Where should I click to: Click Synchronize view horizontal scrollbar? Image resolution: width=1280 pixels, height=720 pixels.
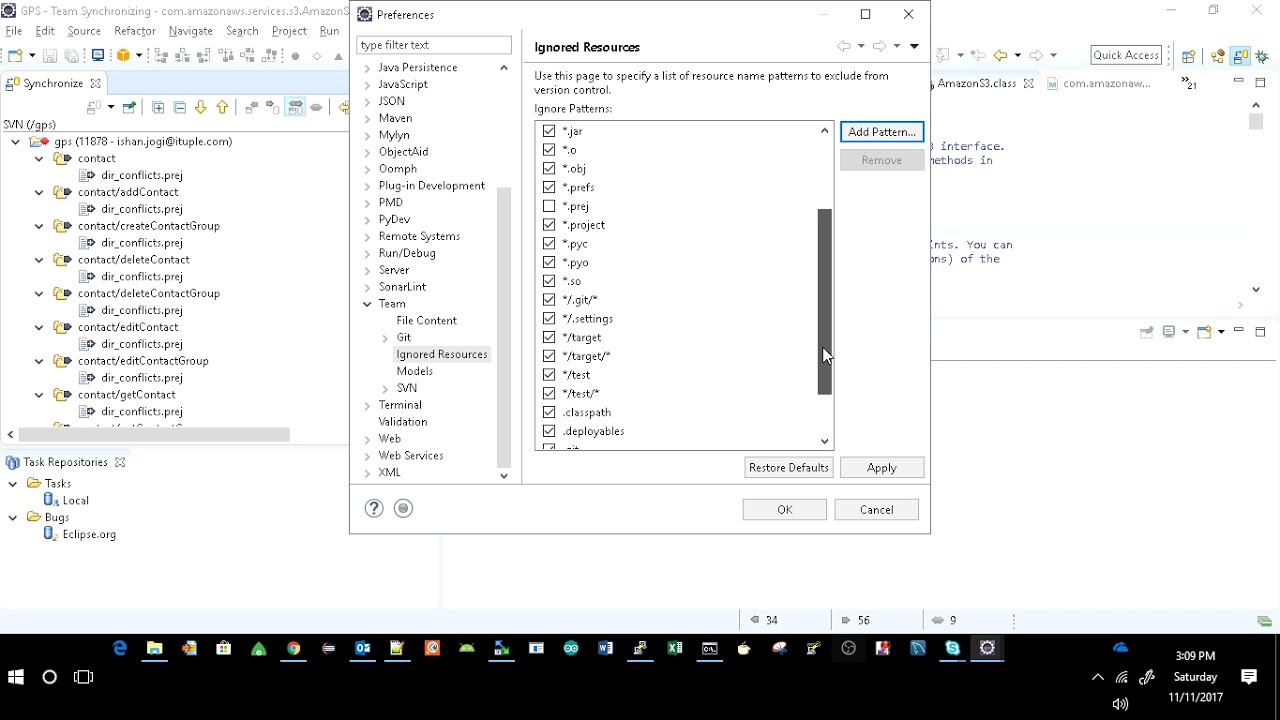tap(154, 434)
